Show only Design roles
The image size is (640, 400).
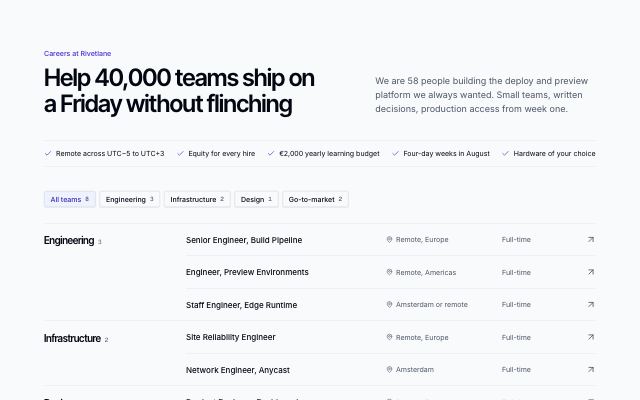click(256, 200)
